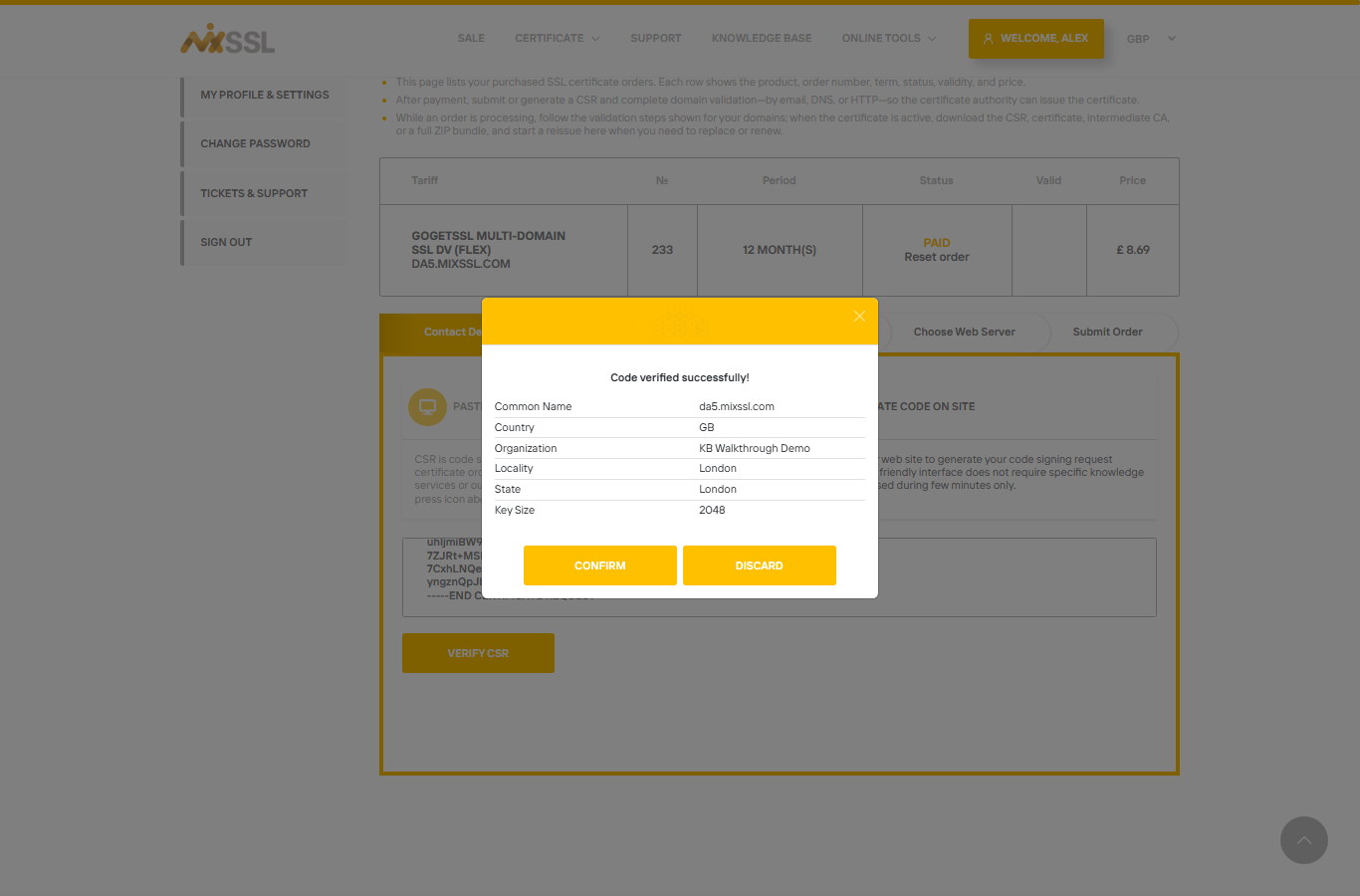
Task: Click the KB Walkthrough Demo organization value
Action: pyautogui.click(x=755, y=448)
